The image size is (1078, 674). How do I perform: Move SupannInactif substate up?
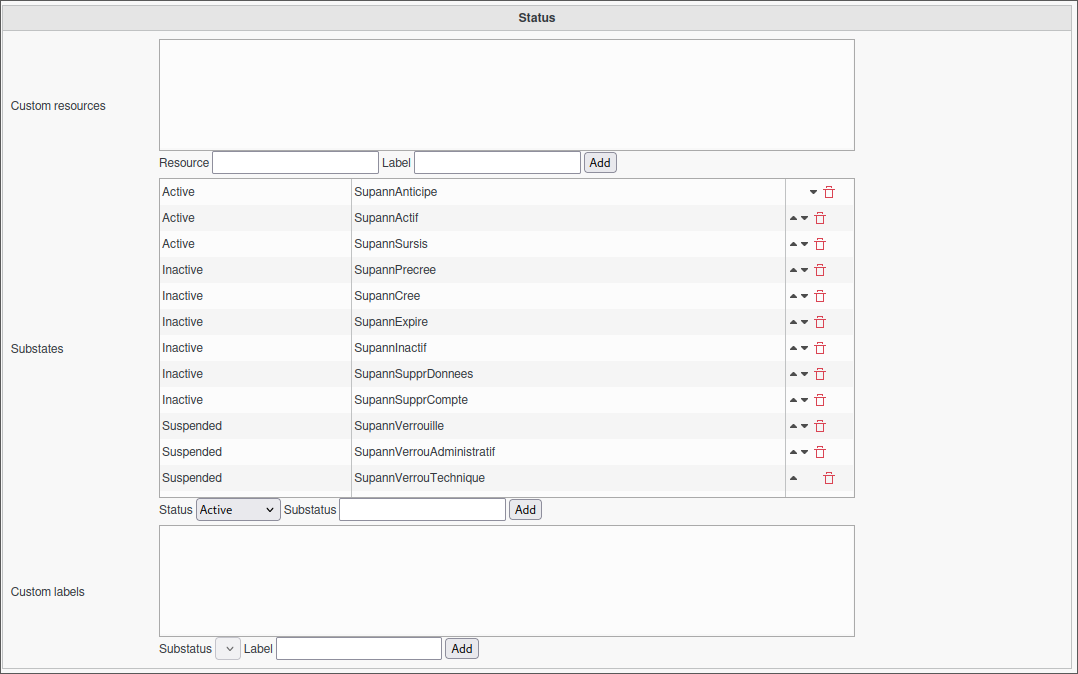(793, 348)
